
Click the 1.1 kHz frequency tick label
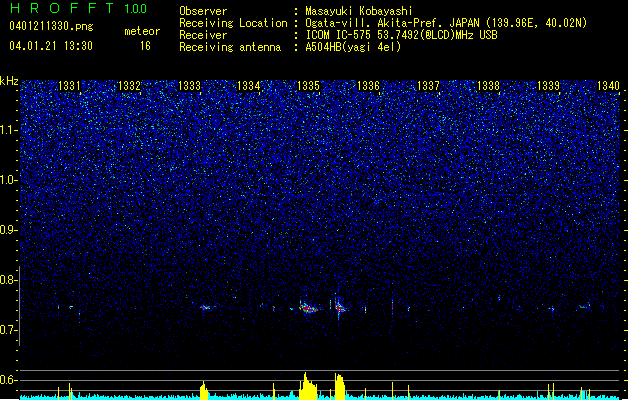click(8, 130)
